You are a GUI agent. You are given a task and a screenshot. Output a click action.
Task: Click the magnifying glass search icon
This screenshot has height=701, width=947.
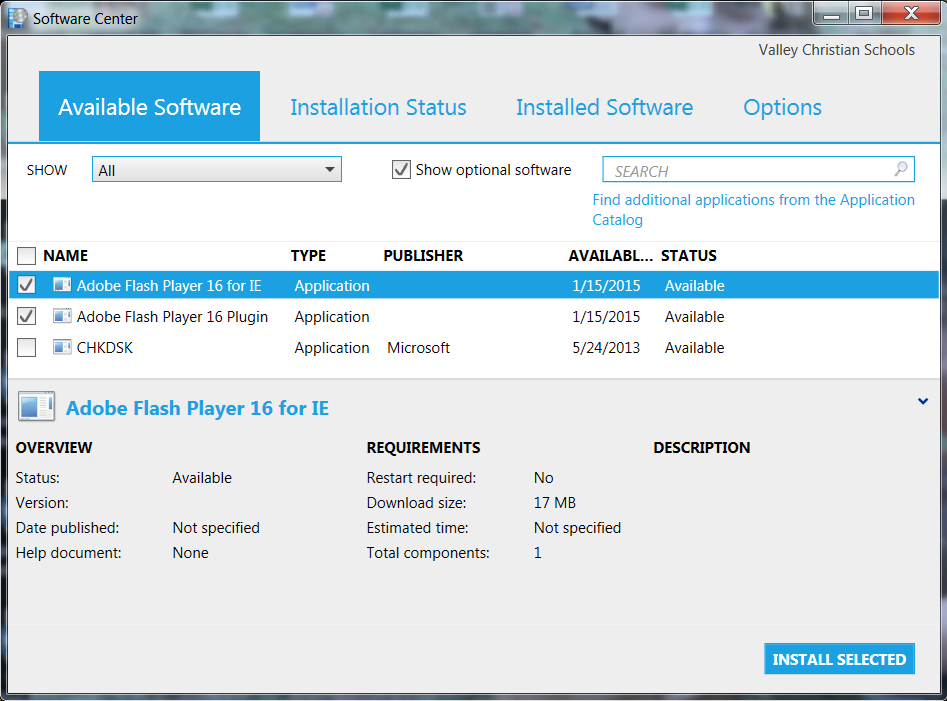(x=900, y=170)
